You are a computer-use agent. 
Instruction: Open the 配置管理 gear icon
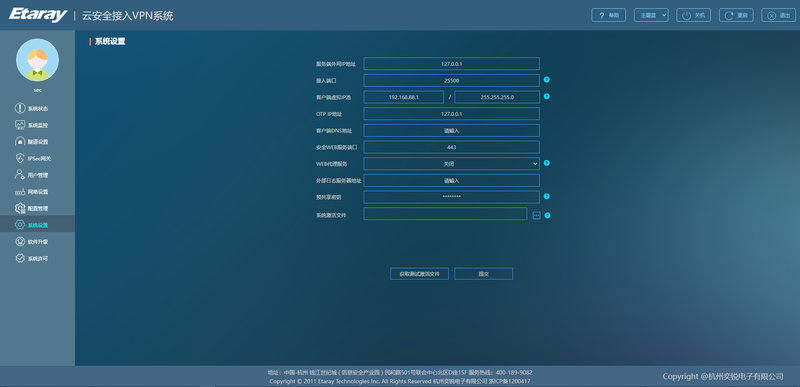[19, 208]
